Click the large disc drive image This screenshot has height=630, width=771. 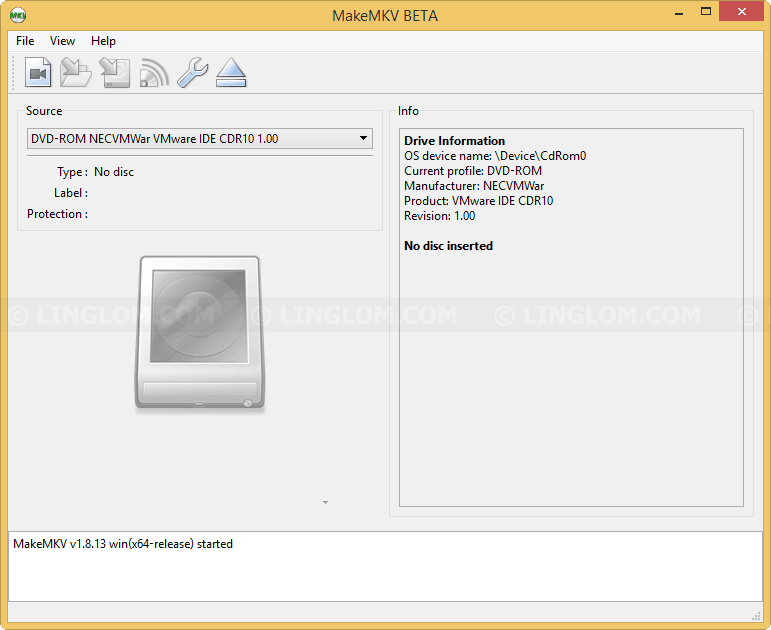[x=200, y=333]
